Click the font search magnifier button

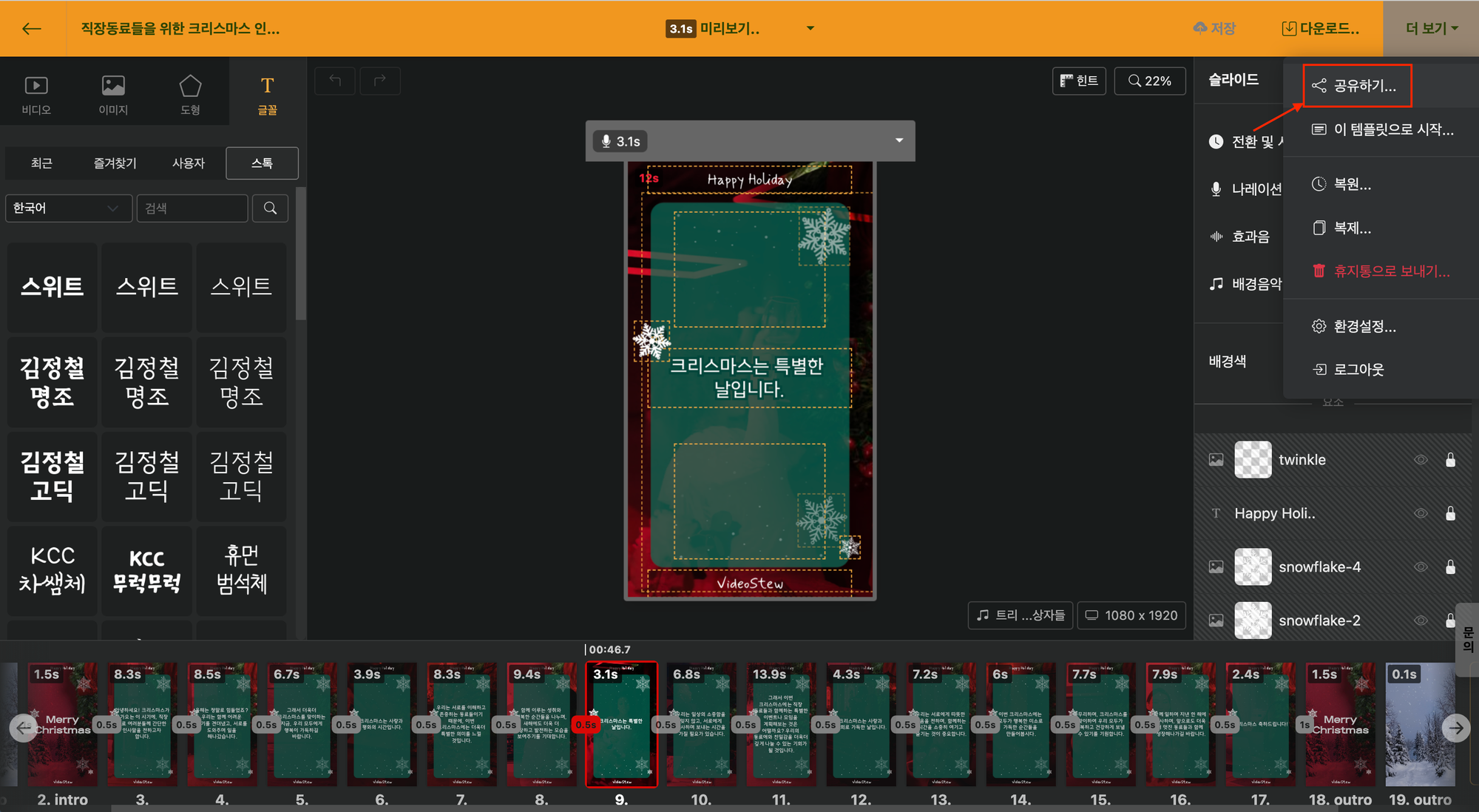tap(270, 209)
